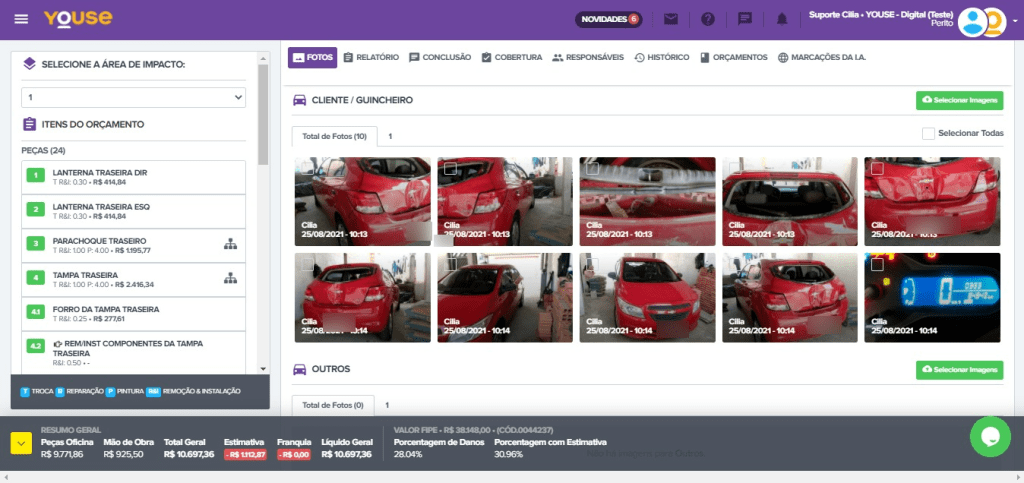Switch to the Fotos tab

pyautogui.click(x=312, y=57)
